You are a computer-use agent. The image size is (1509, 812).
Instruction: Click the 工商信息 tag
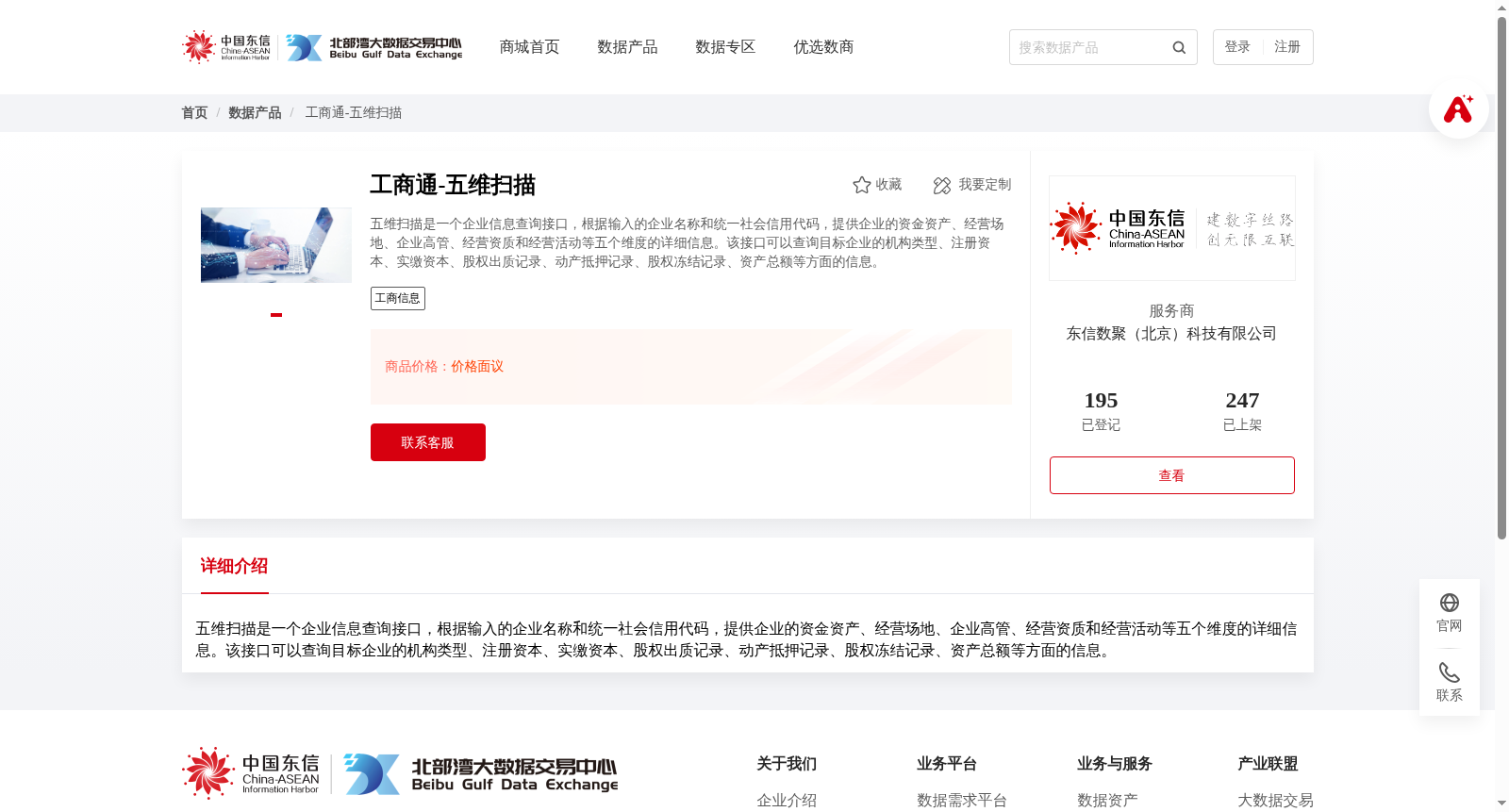(398, 298)
